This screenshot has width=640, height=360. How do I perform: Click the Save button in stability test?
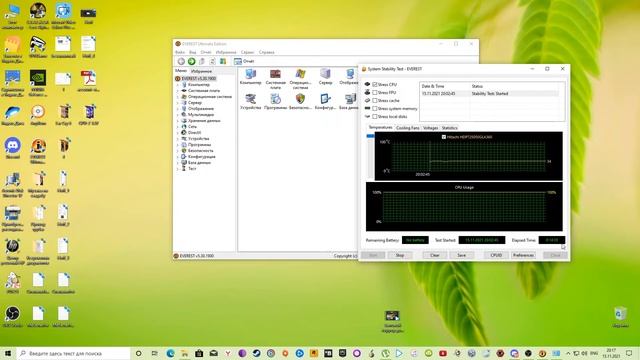point(461,255)
